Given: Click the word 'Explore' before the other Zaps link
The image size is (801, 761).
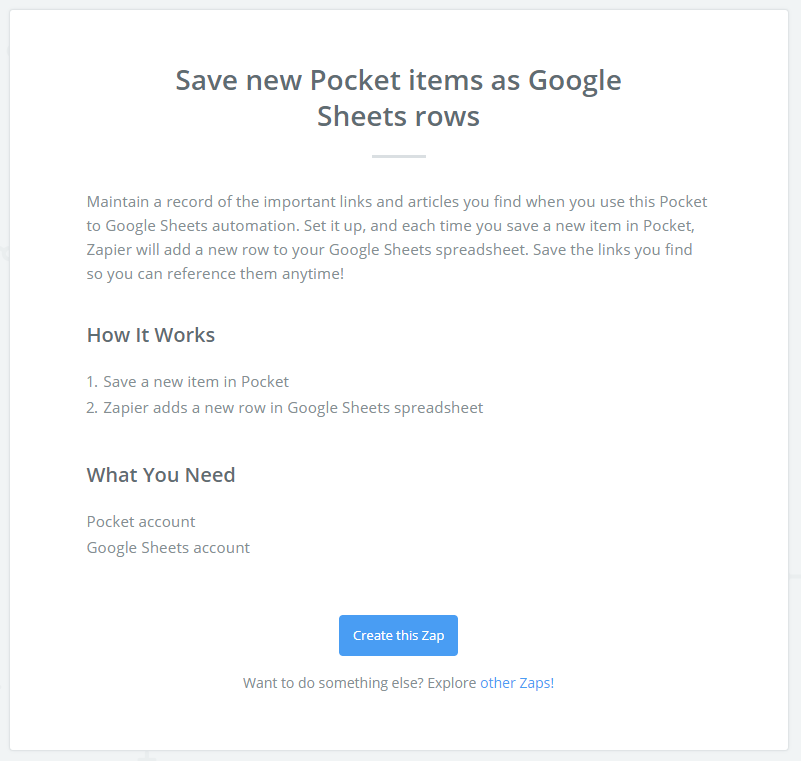Looking at the screenshot, I should tap(452, 683).
